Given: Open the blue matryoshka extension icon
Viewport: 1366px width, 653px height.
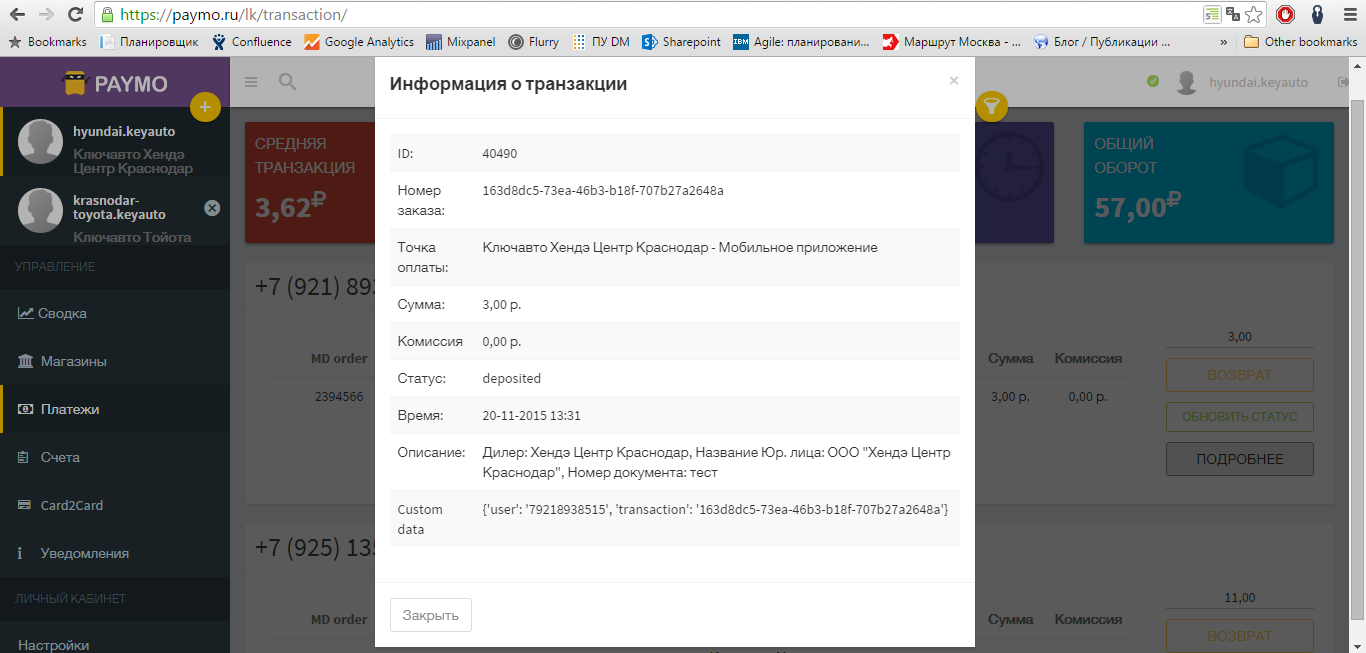Looking at the screenshot, I should pyautogui.click(x=1318, y=15).
